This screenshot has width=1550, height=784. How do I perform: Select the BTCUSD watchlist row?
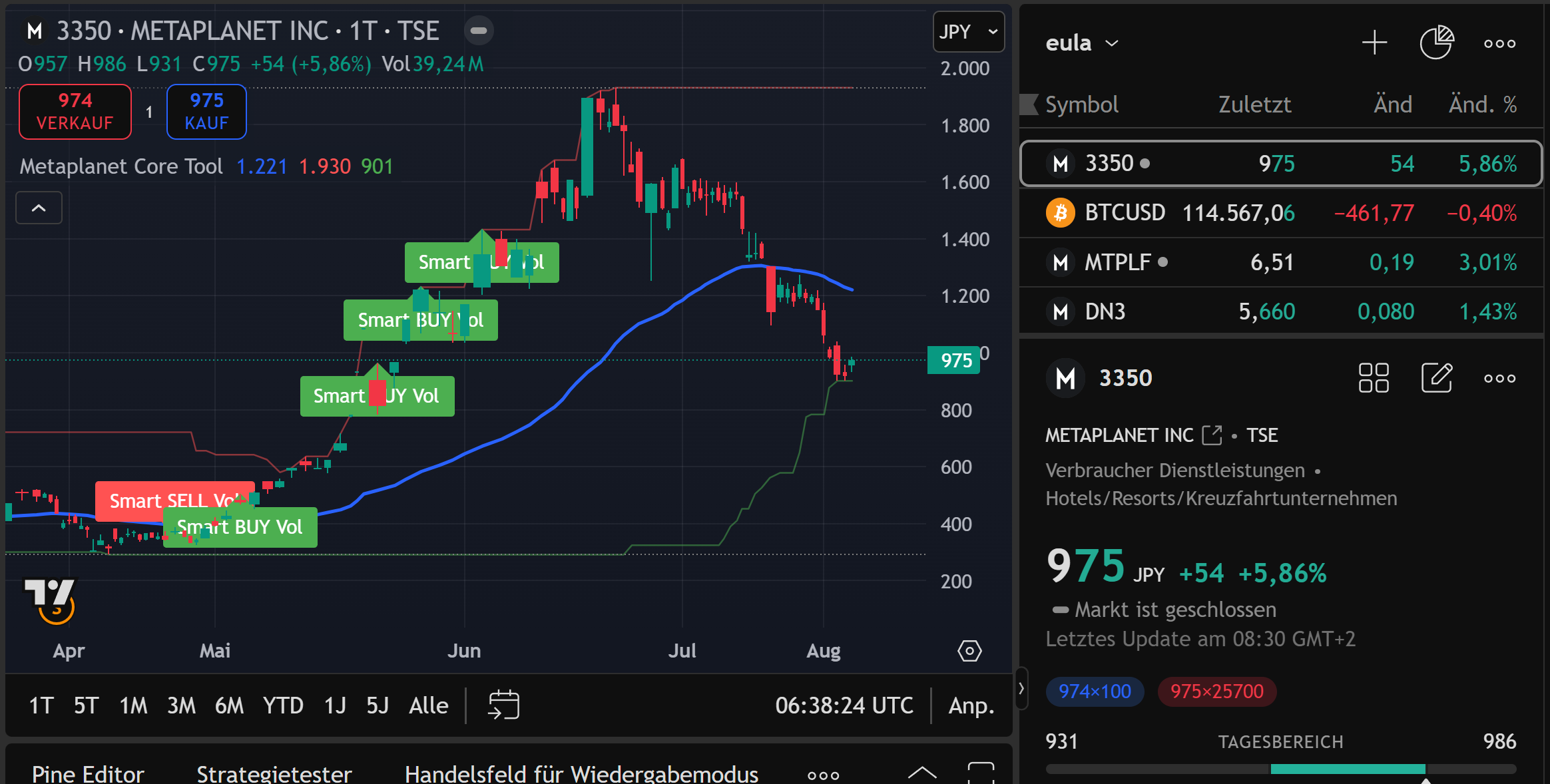click(1281, 213)
